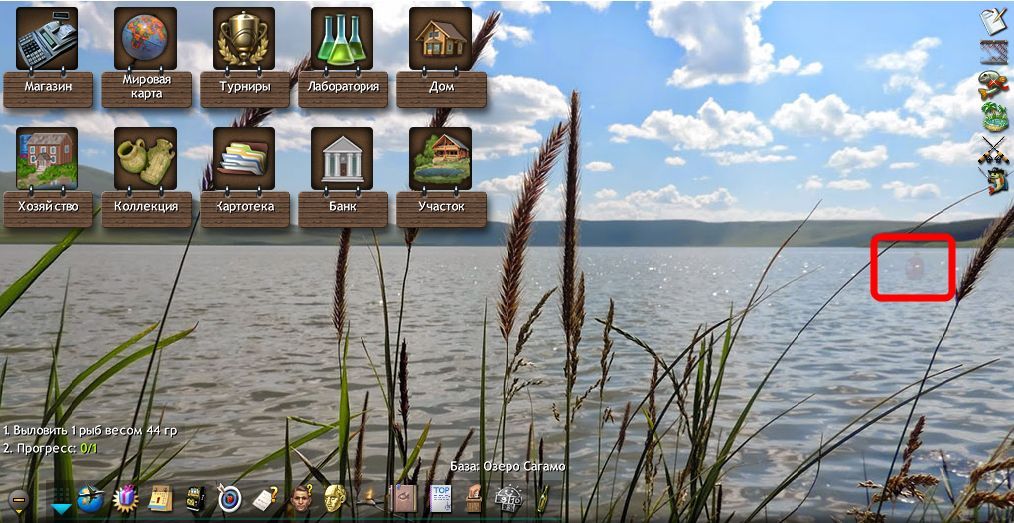Open the notepad with pencil icon
This screenshot has height=523, width=1014.
pos(993,22)
